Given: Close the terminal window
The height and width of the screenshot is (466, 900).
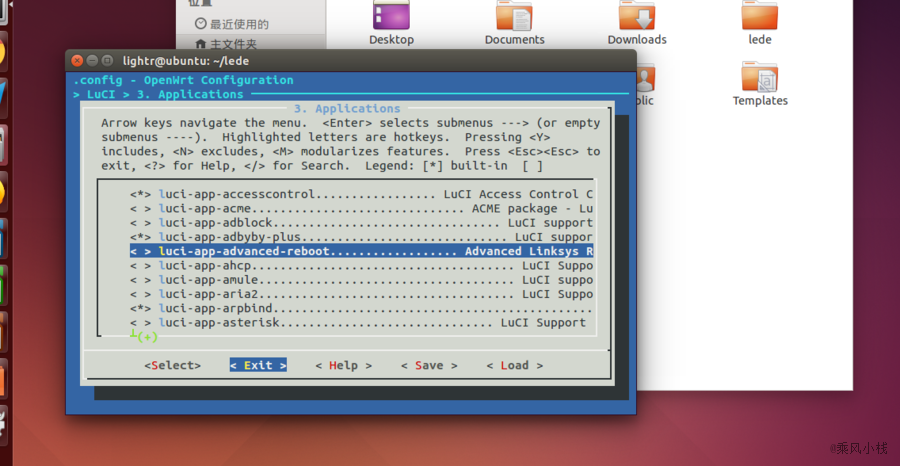Looking at the screenshot, I should click(x=77, y=60).
